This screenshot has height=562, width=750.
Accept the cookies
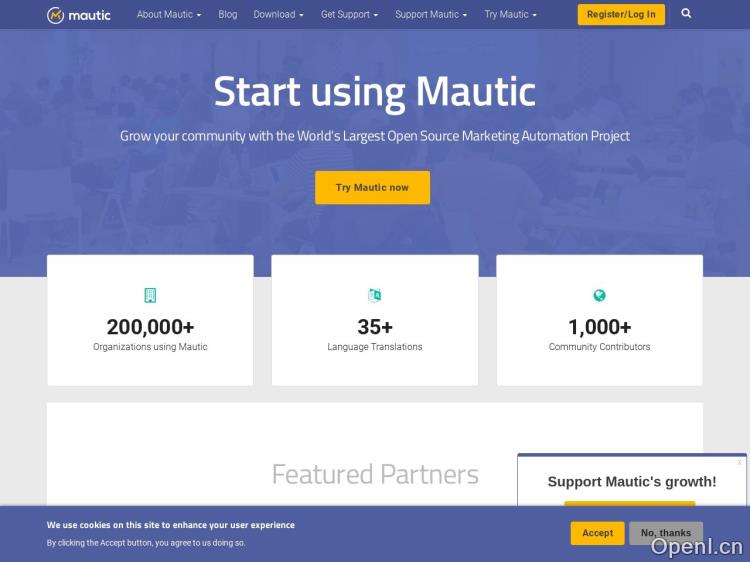click(x=597, y=533)
